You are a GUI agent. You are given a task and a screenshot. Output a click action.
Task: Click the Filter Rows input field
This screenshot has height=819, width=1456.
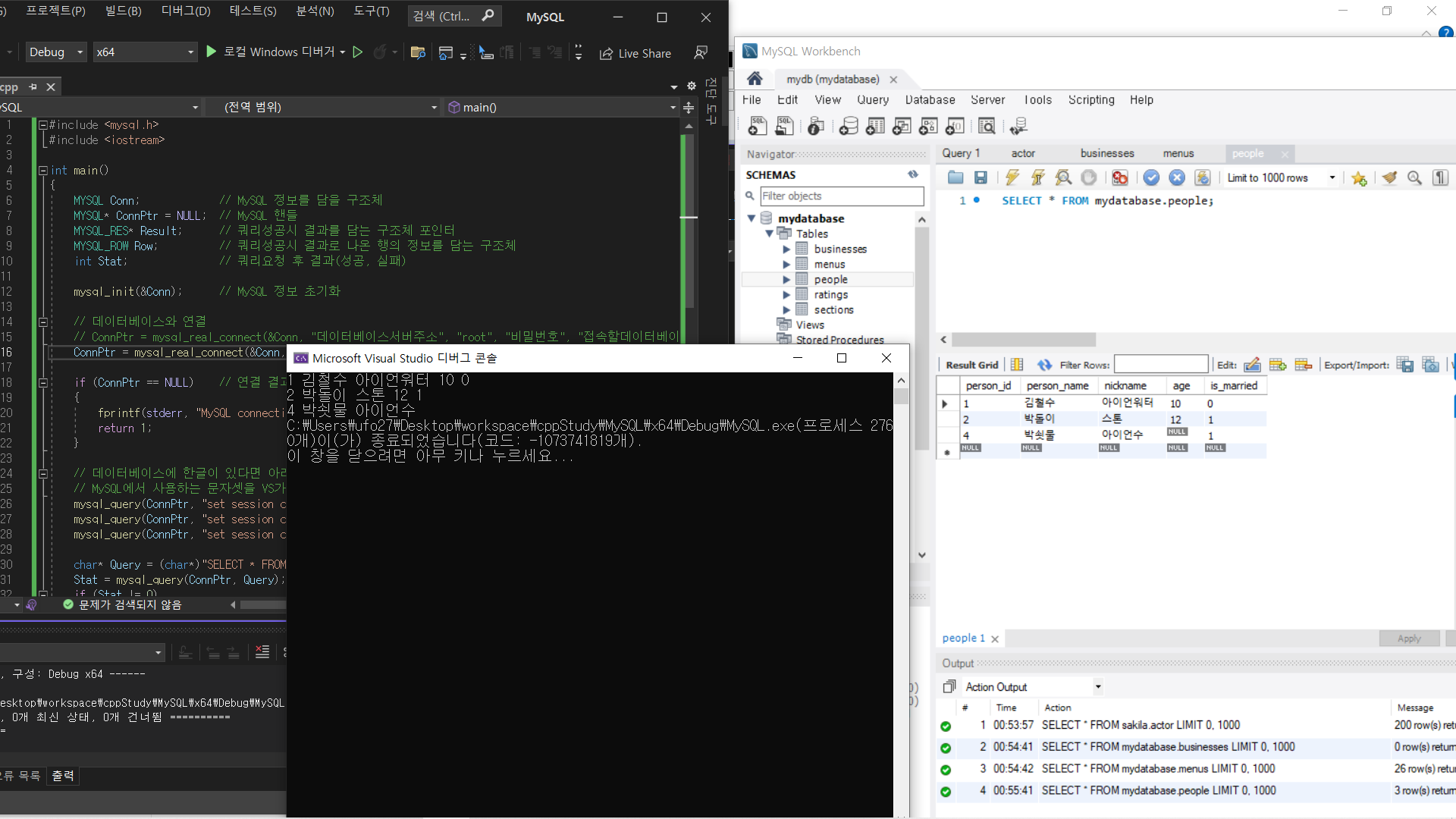(x=1160, y=365)
